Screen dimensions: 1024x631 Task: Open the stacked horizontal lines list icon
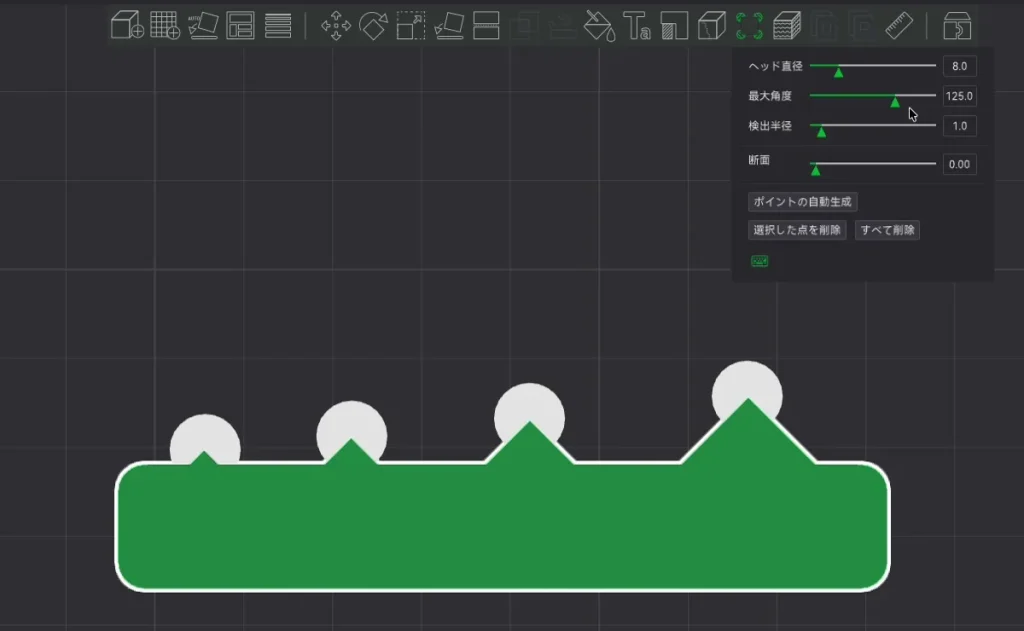click(x=278, y=25)
